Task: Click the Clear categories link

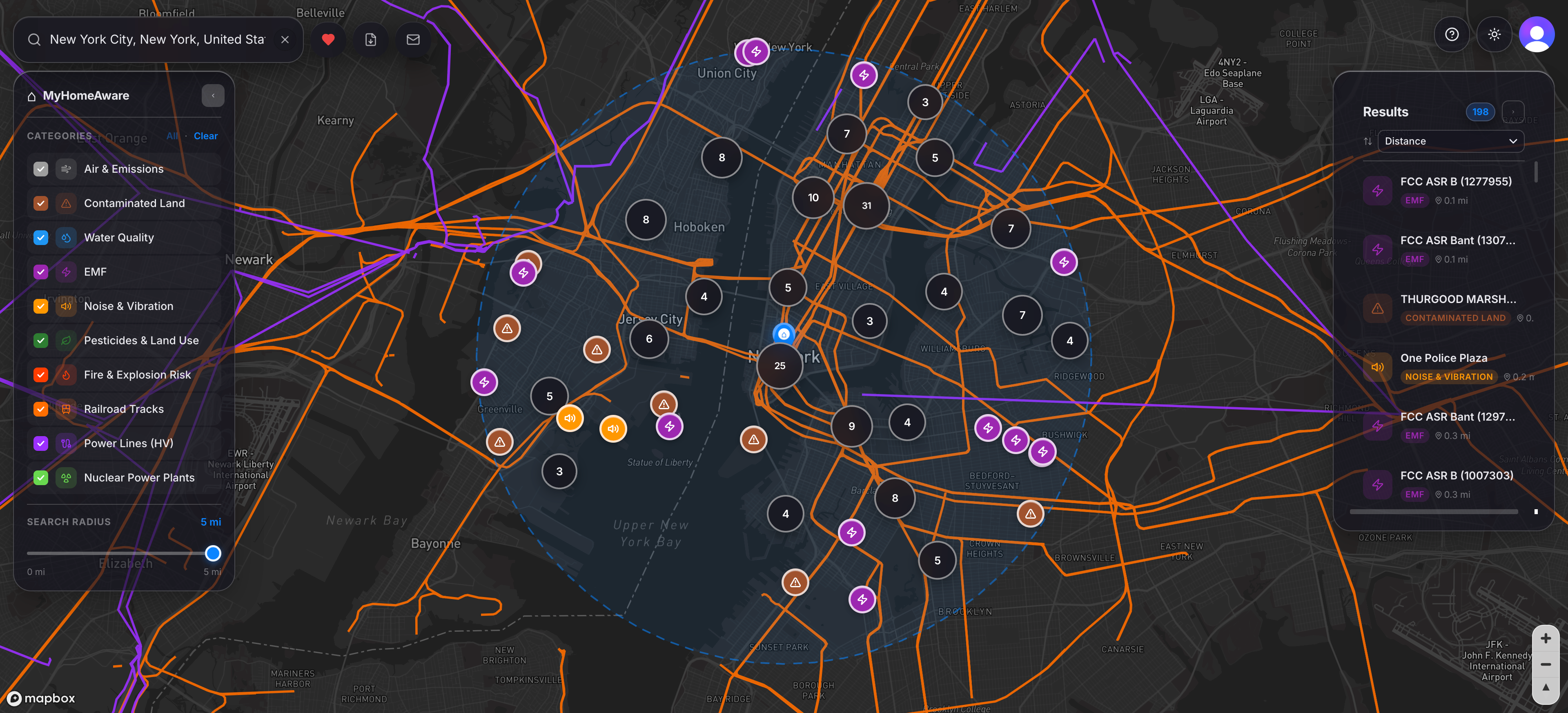Action: (x=206, y=136)
